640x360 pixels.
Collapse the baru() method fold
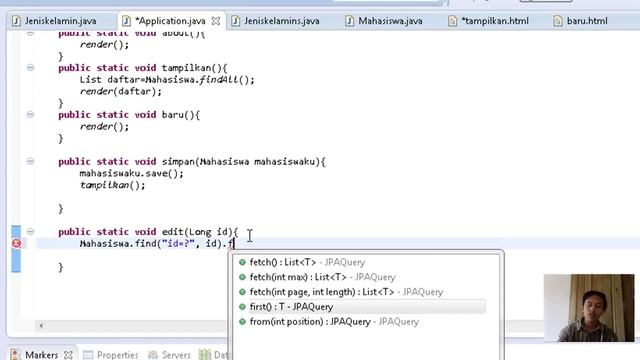click(x=30, y=115)
